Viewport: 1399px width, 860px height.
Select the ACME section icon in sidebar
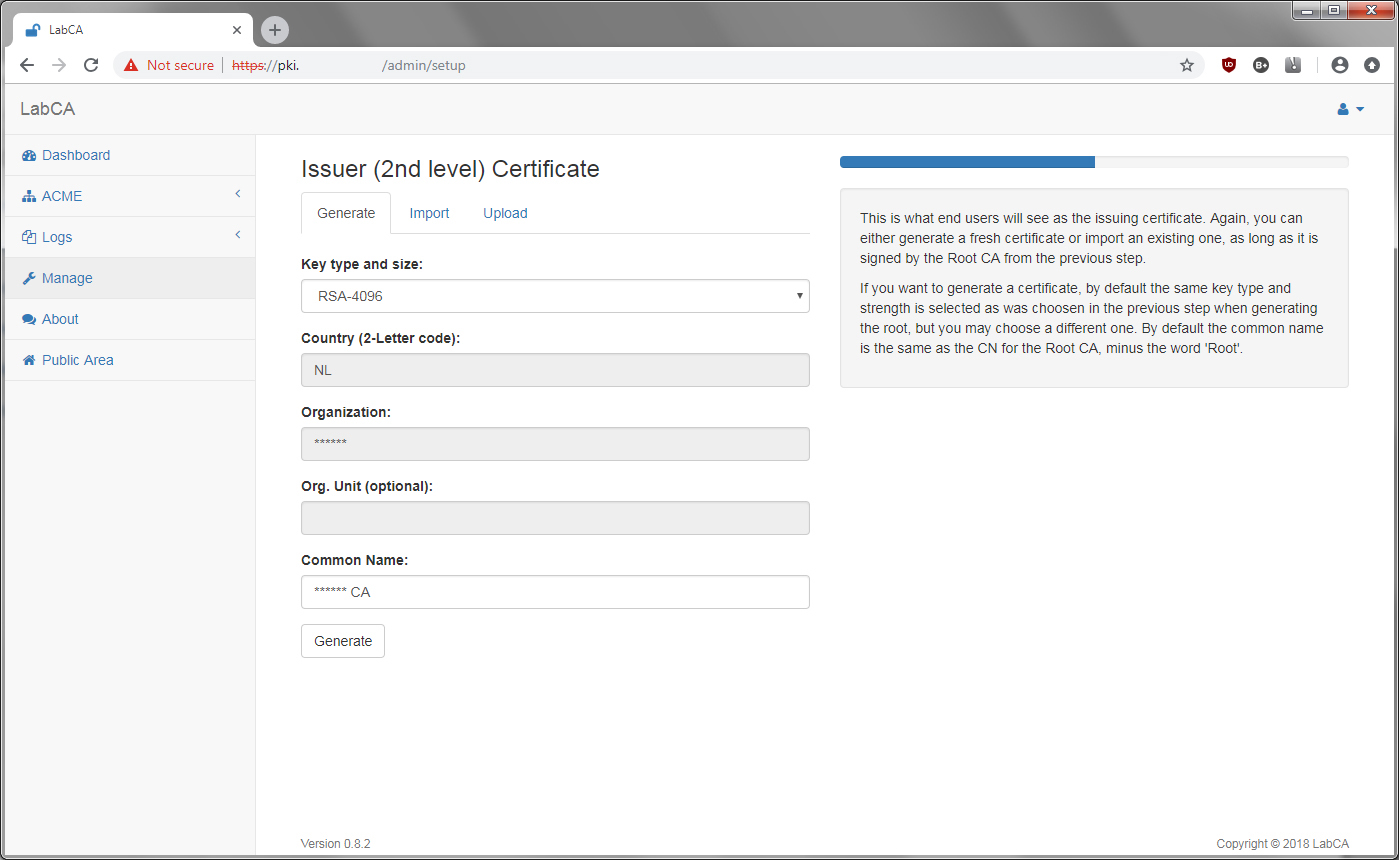28,196
